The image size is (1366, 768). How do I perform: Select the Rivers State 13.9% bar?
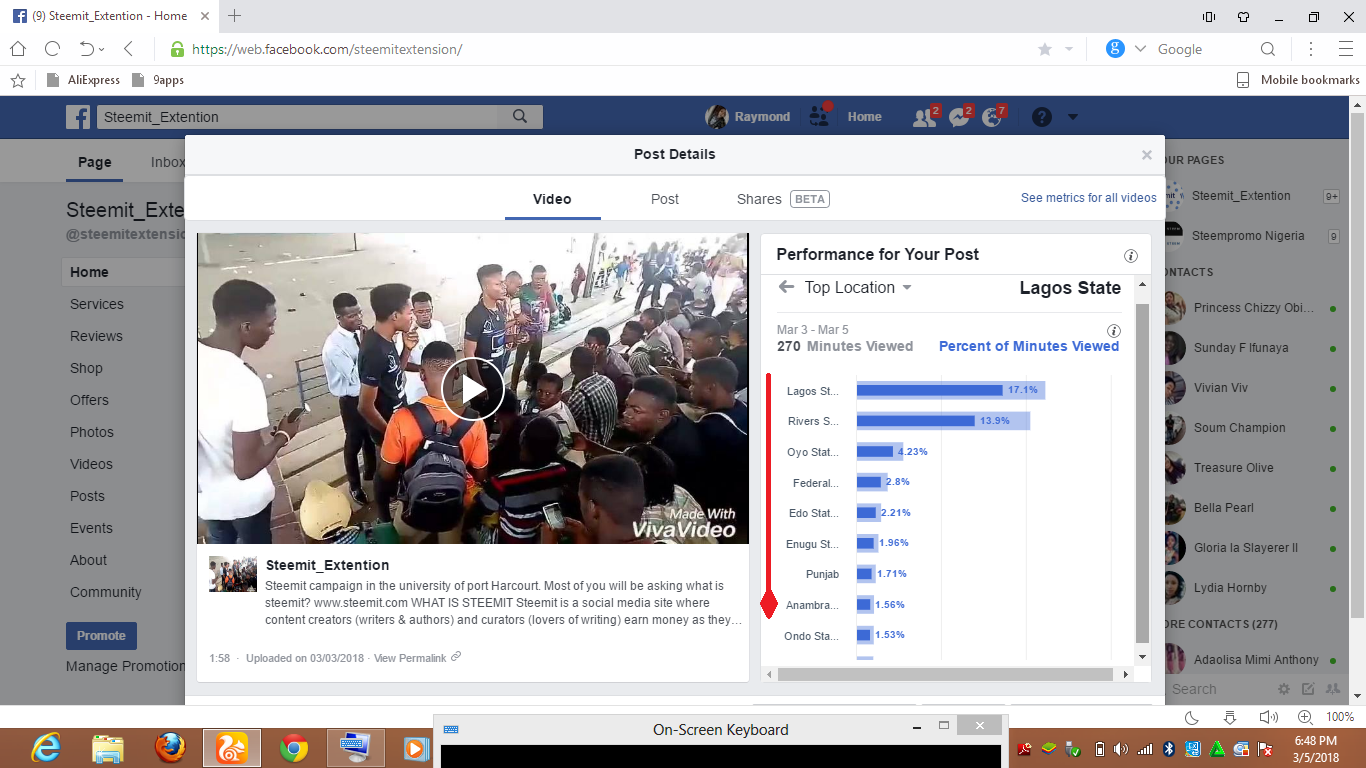(943, 421)
